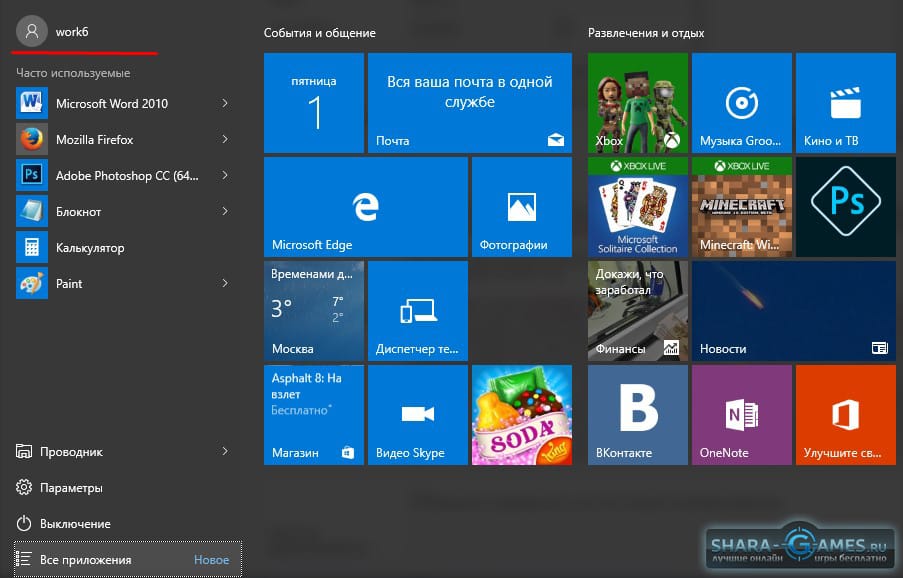Launch Microsoft Edge tile
This screenshot has width=903, height=578.
click(366, 207)
